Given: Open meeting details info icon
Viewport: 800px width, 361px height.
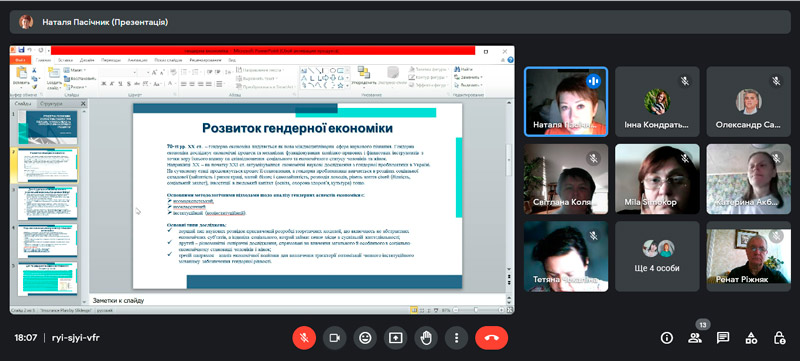Looking at the screenshot, I should point(666,338).
